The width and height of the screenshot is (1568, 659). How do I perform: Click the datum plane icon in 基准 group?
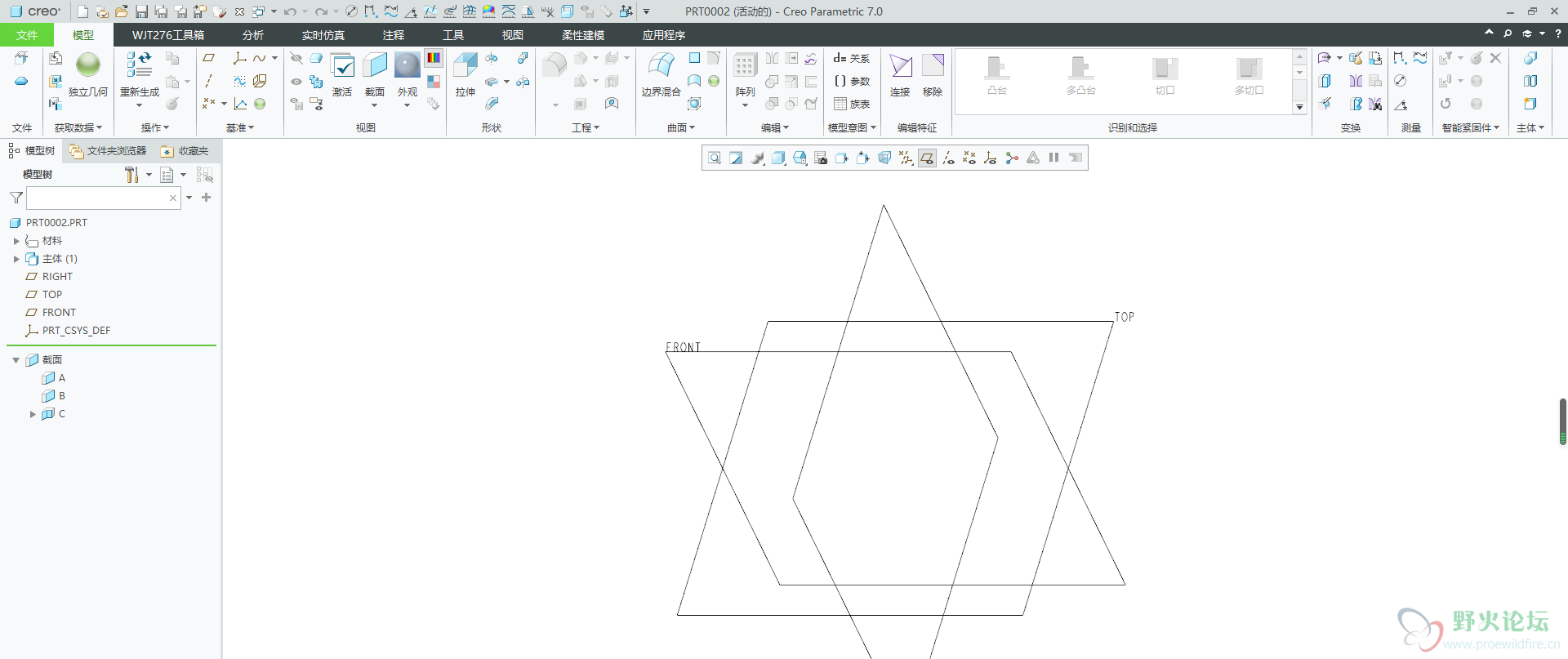[x=209, y=58]
